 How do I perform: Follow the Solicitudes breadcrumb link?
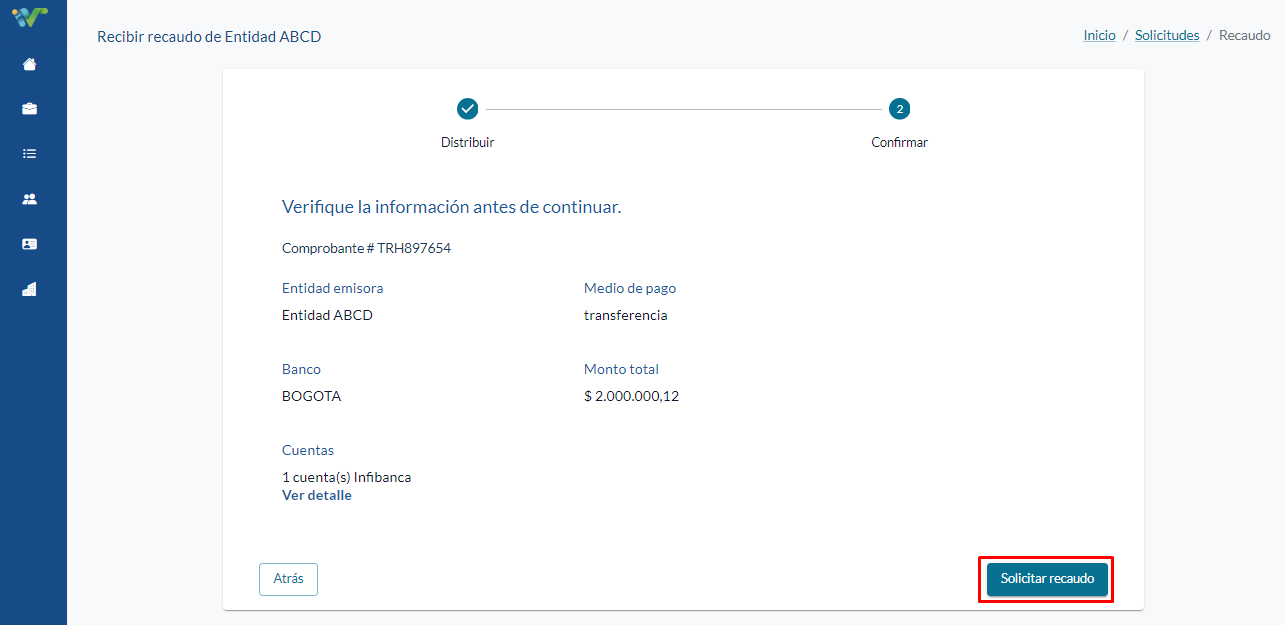[1167, 35]
